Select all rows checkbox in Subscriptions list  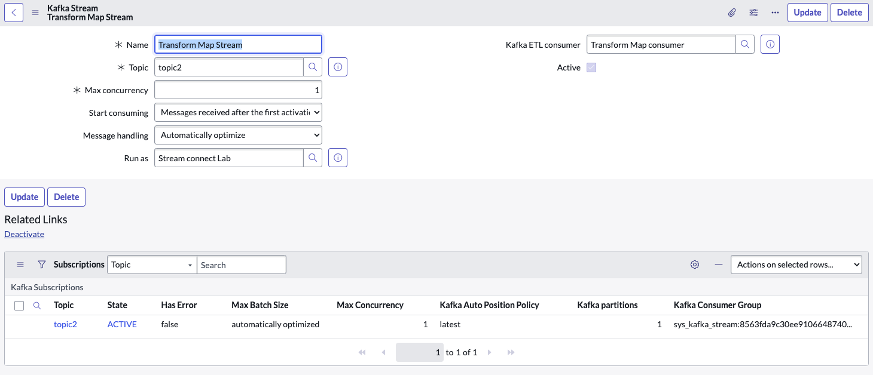pos(19,306)
